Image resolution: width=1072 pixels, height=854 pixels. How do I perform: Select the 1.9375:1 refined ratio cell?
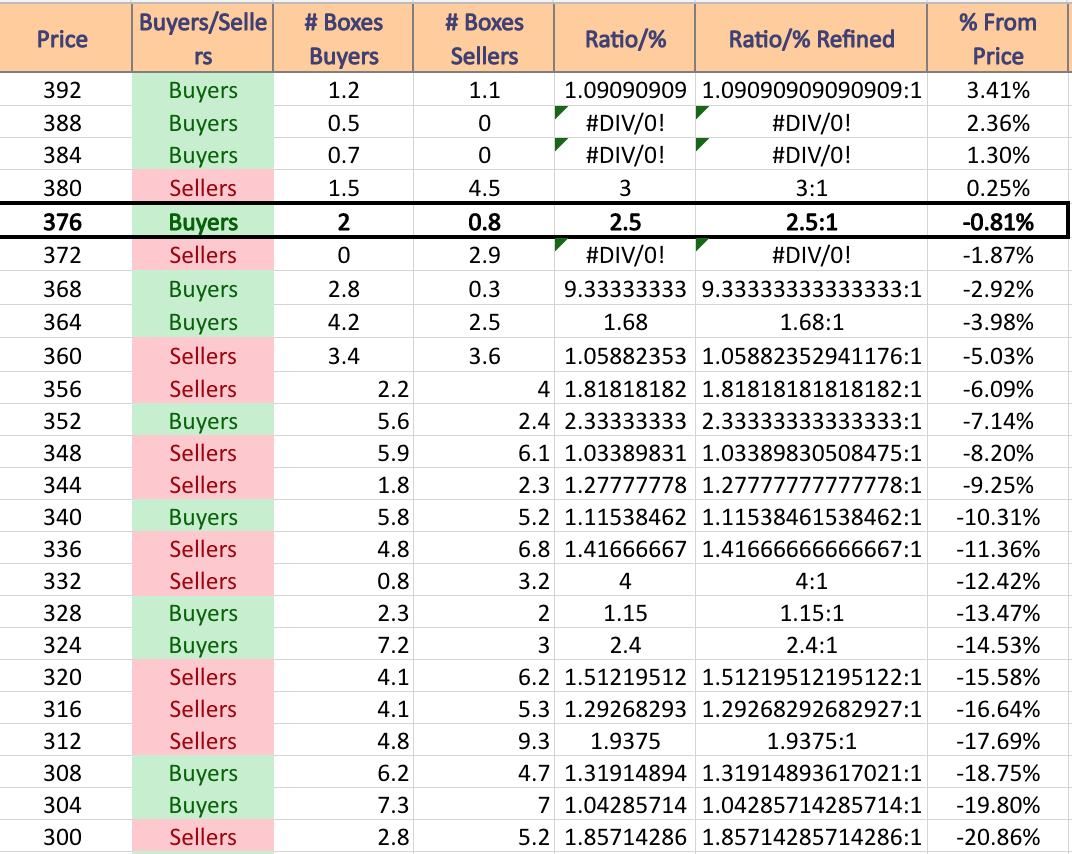tap(811, 741)
